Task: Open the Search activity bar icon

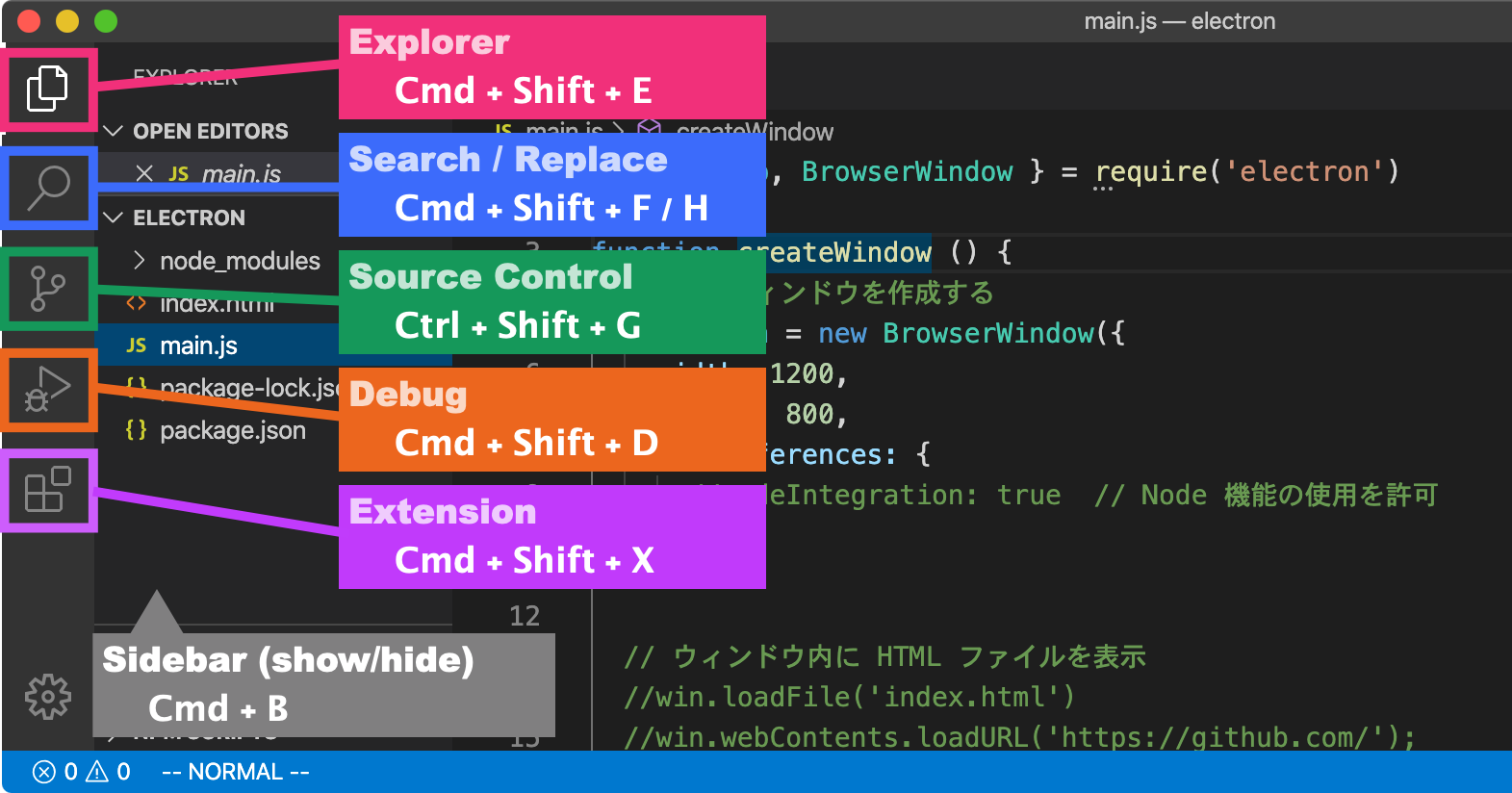Action: tap(48, 188)
